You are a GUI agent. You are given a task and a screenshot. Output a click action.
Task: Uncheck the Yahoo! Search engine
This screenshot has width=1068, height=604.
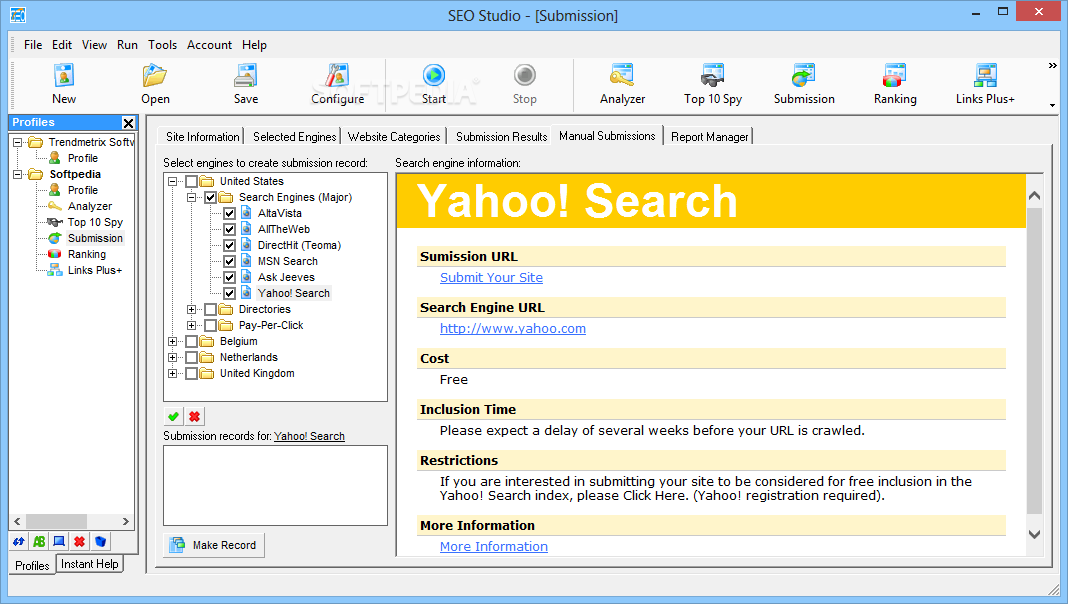click(x=230, y=293)
